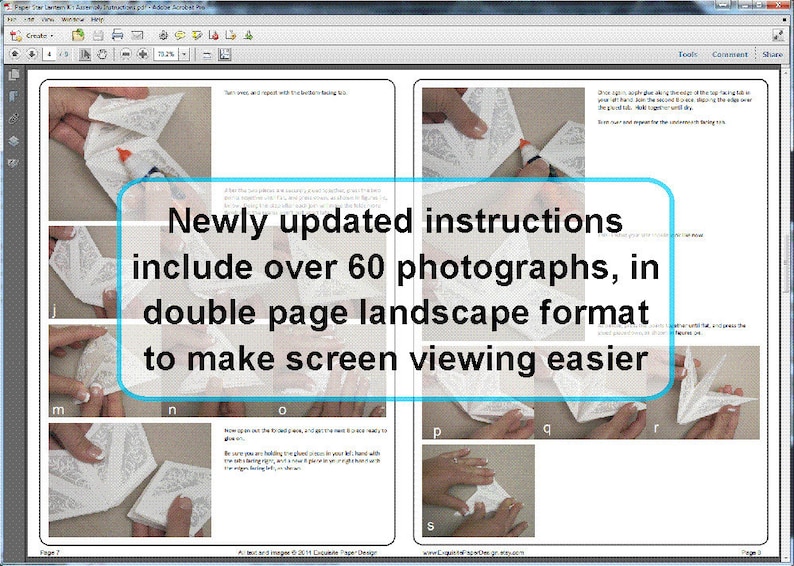This screenshot has height=566, width=794.
Task: Click the fit one full page icon
Action: click(x=225, y=55)
